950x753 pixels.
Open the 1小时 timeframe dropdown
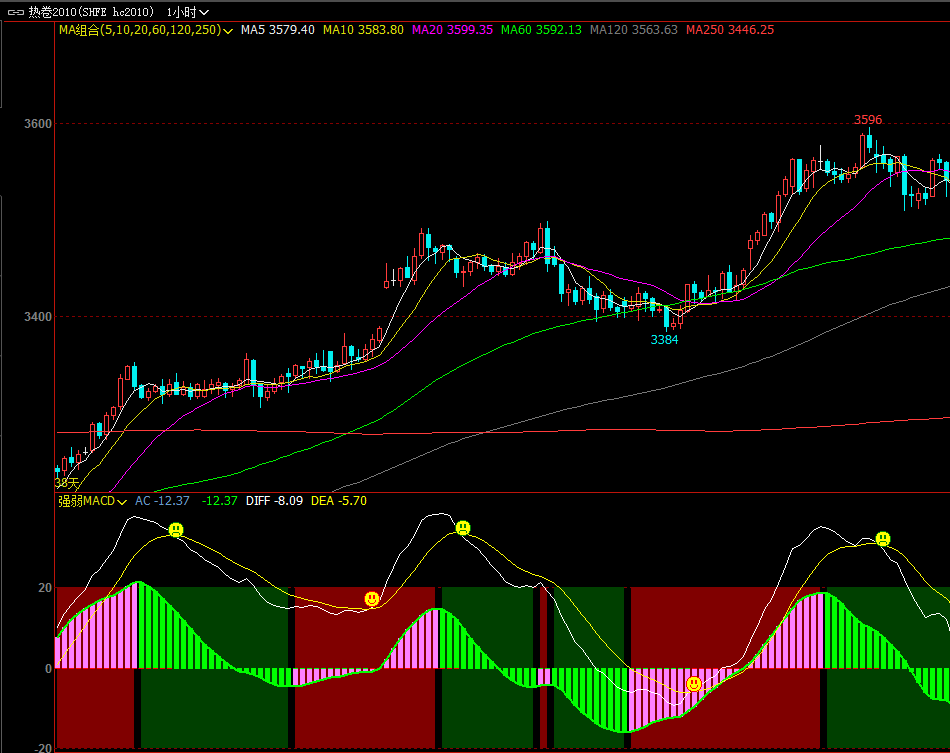pyautogui.click(x=188, y=12)
